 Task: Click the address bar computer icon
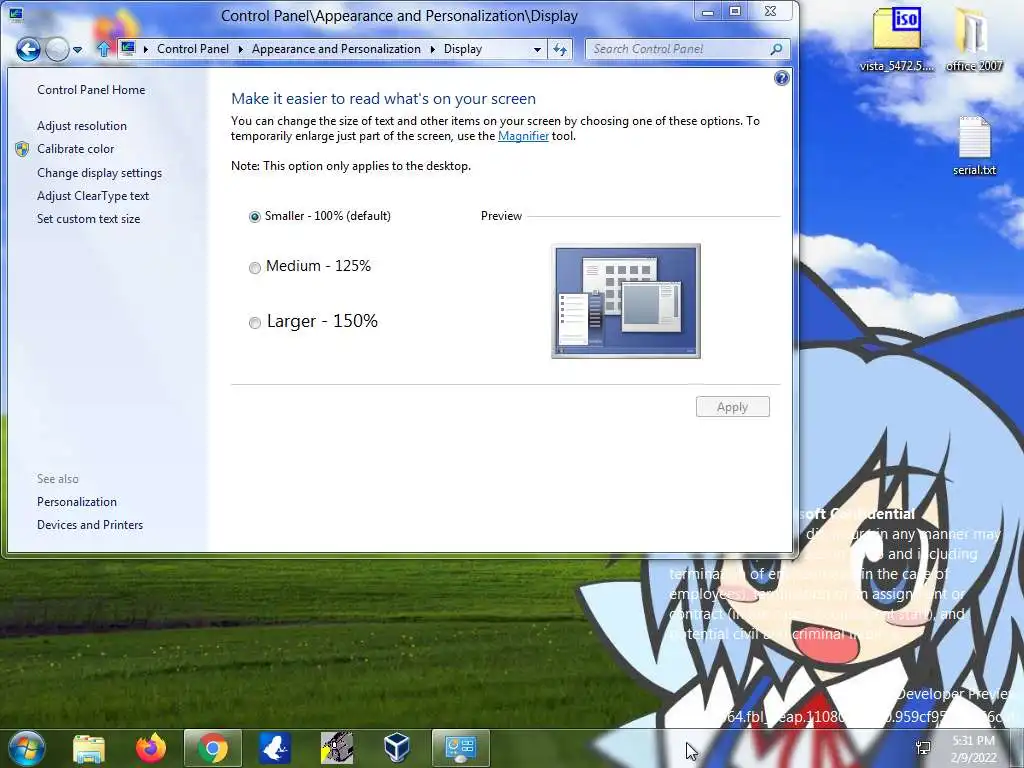click(128, 48)
